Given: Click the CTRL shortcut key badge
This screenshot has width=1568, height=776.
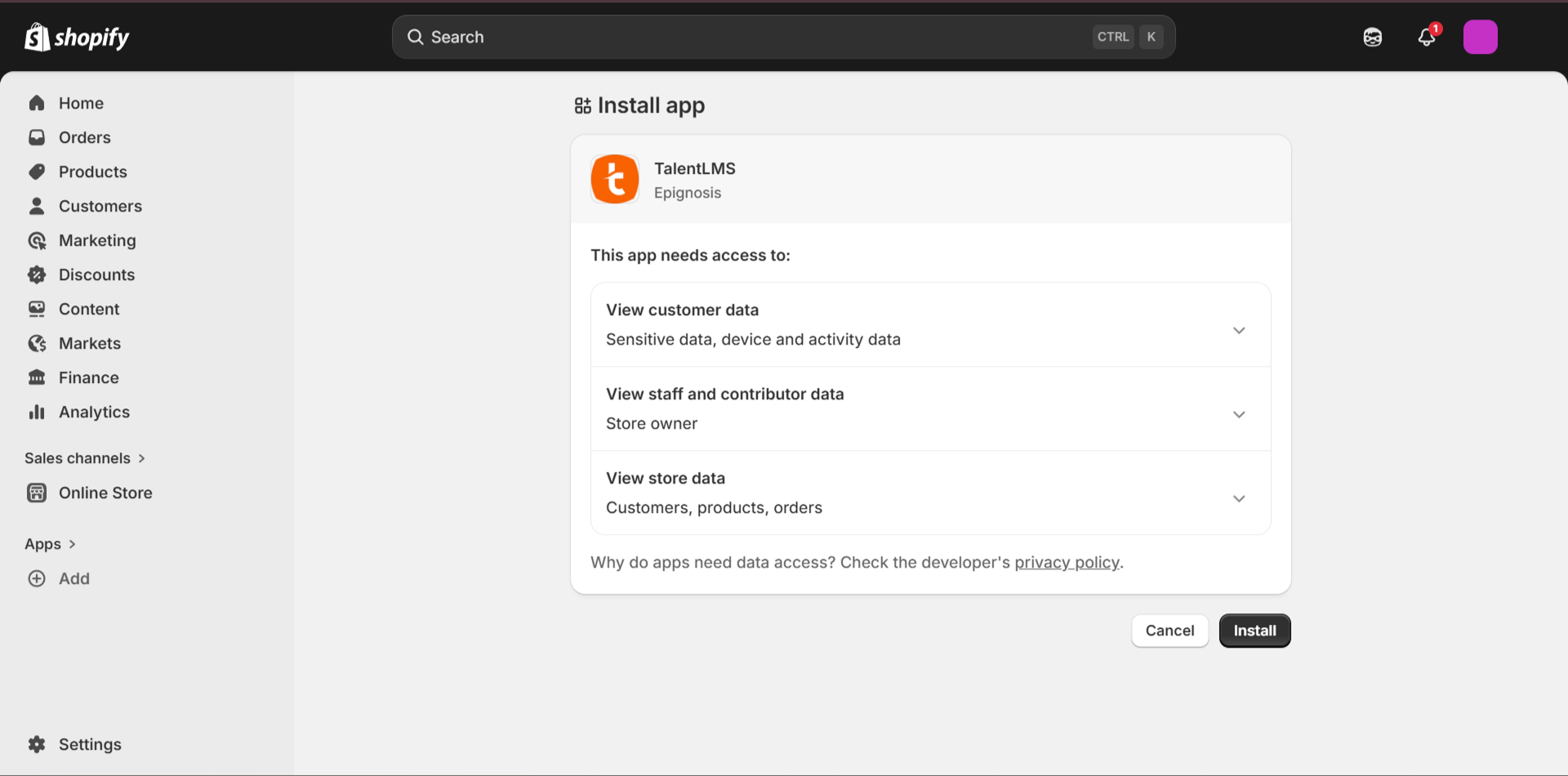Looking at the screenshot, I should pos(1113,37).
